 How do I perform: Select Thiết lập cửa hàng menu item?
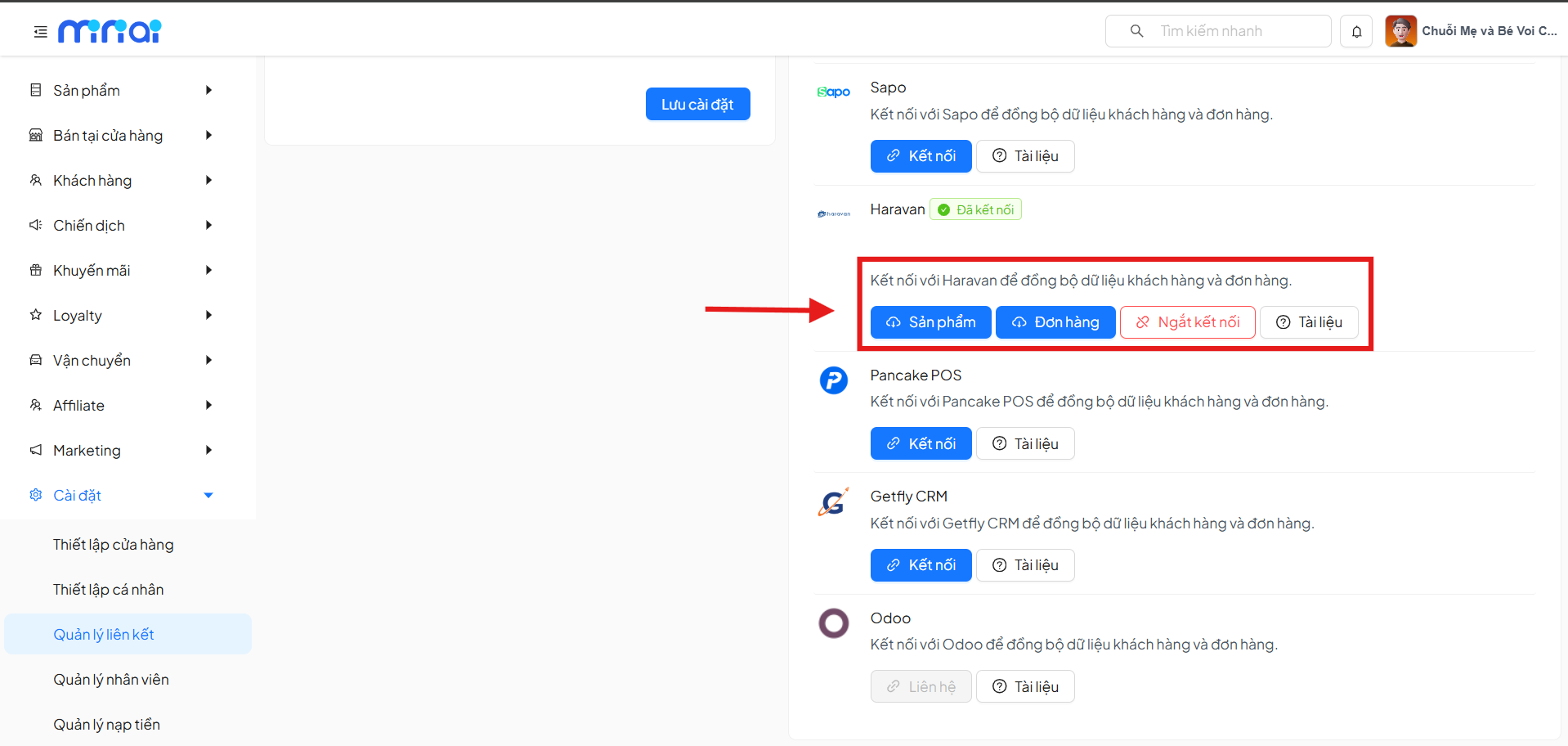[113, 544]
